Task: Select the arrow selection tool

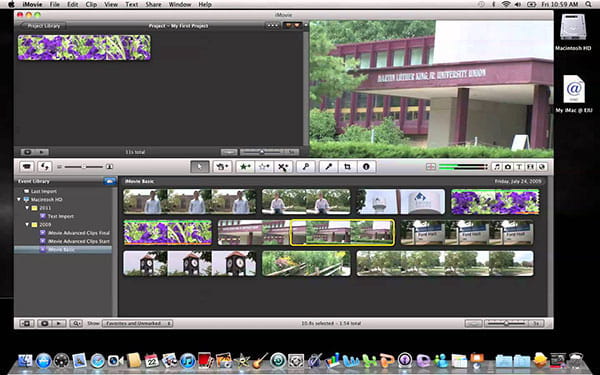Action: point(200,167)
